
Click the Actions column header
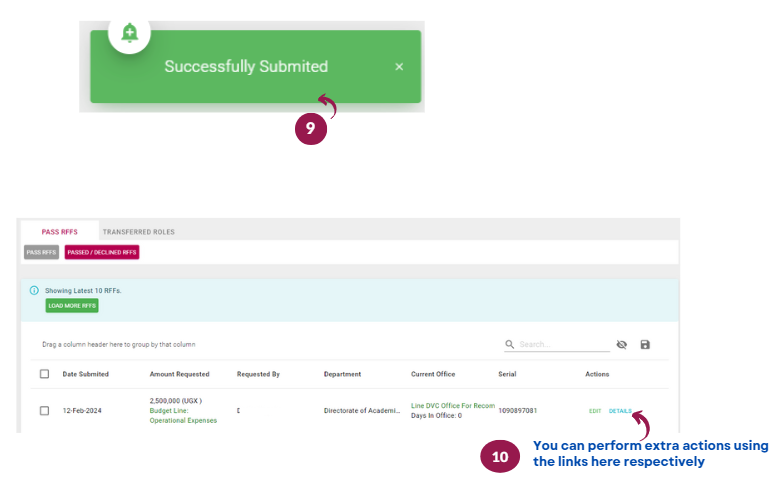[x=597, y=374]
